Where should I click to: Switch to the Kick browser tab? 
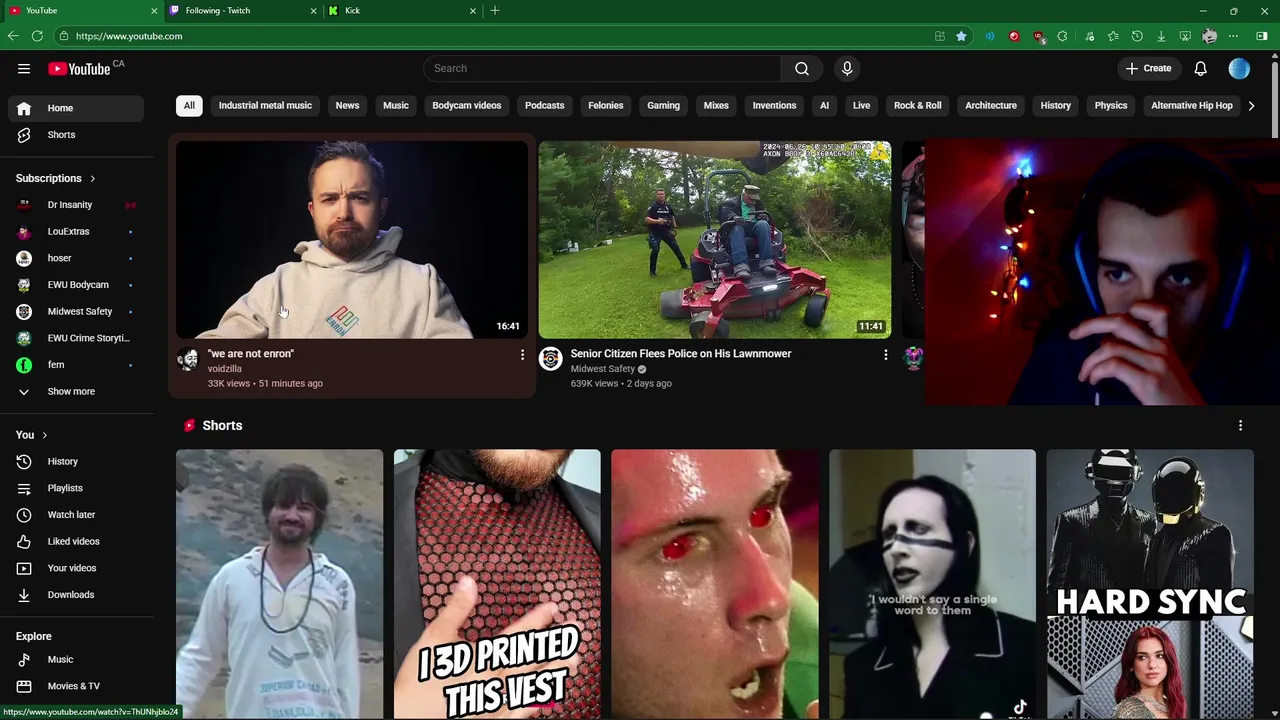point(403,10)
